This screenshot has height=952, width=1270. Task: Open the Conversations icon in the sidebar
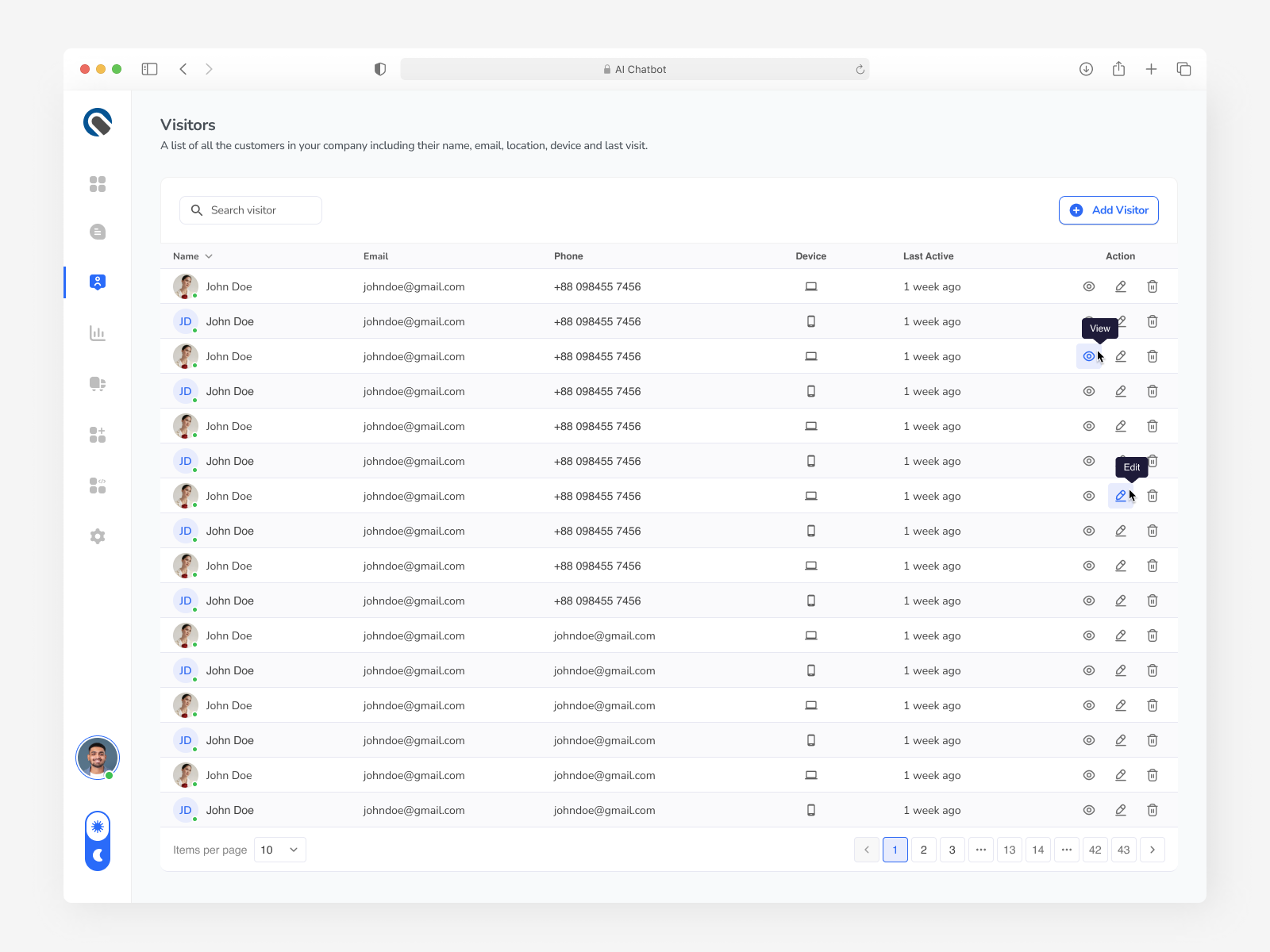tap(97, 232)
